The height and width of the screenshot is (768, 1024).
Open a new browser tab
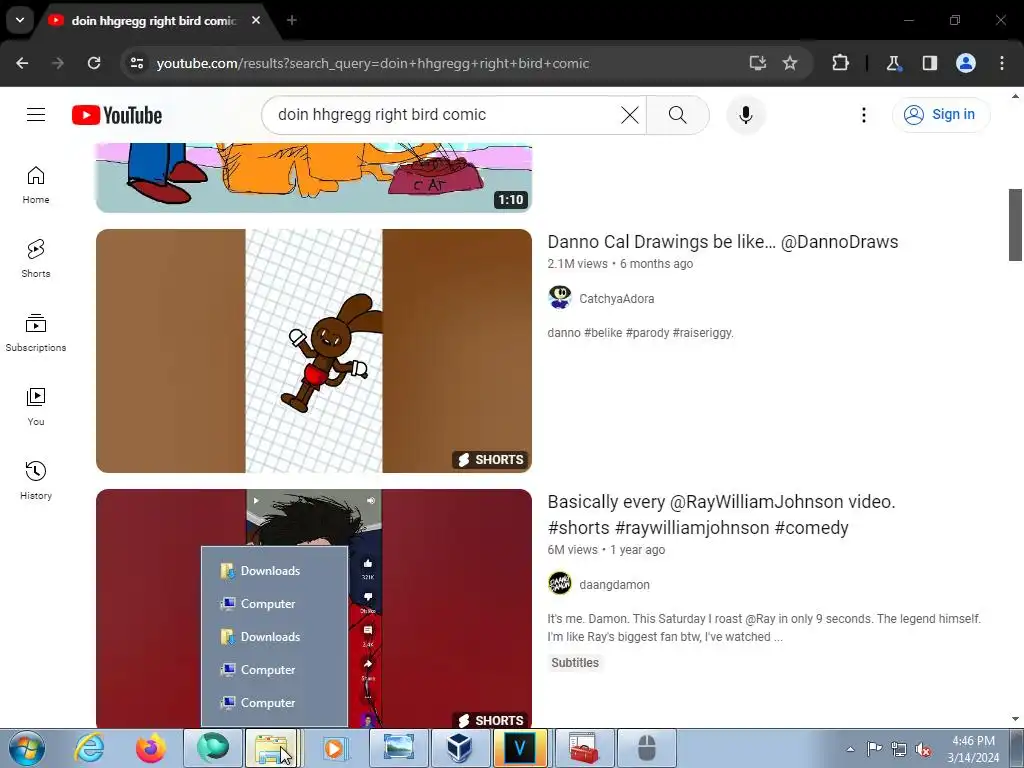292,20
